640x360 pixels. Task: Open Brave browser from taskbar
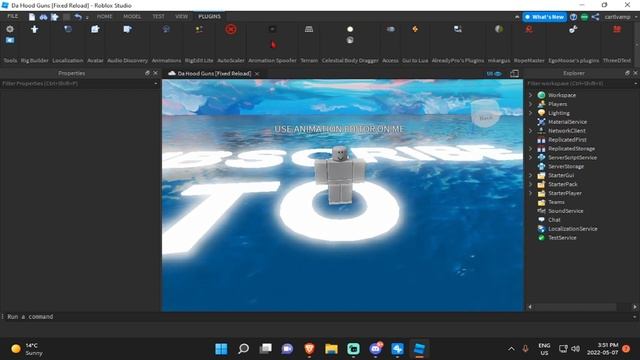[309, 349]
